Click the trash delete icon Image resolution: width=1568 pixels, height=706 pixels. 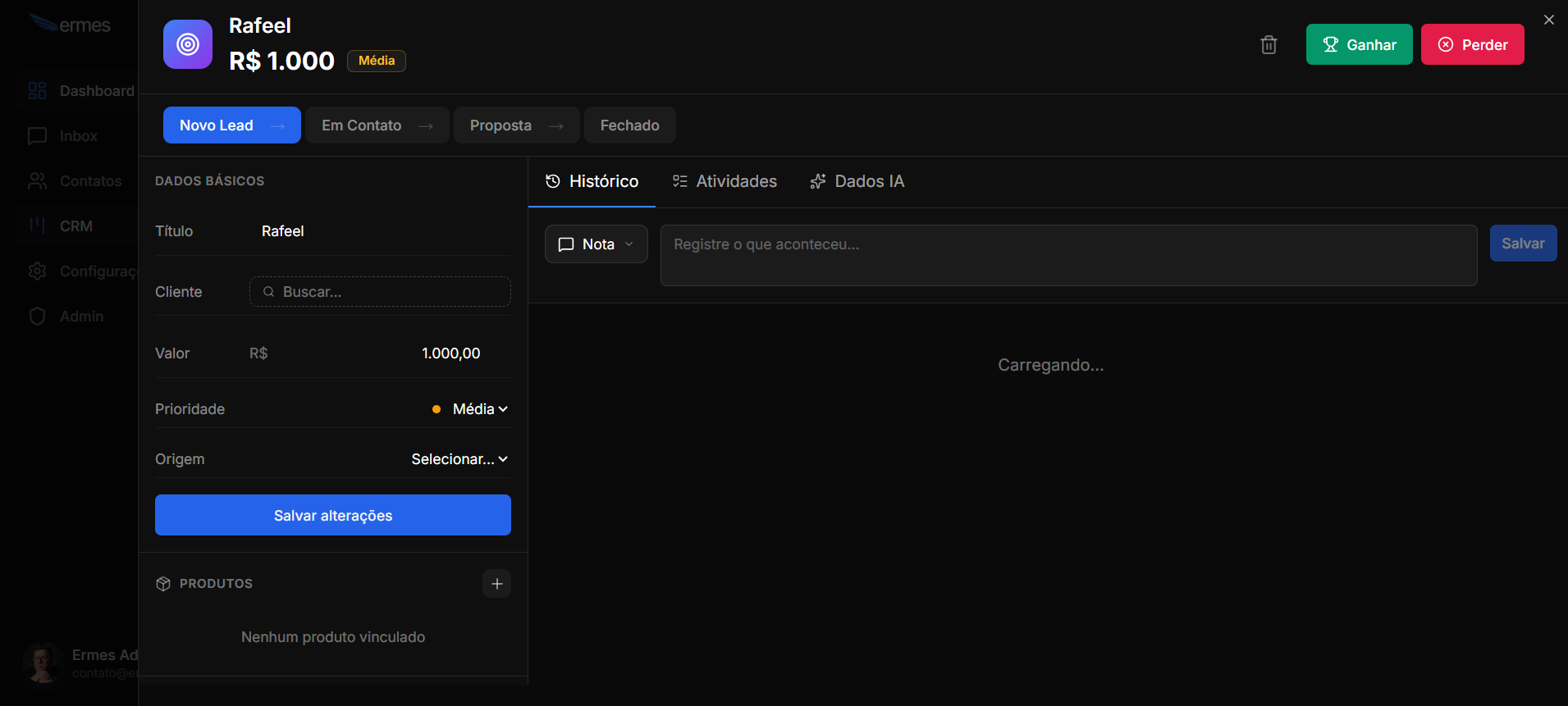point(1269,45)
